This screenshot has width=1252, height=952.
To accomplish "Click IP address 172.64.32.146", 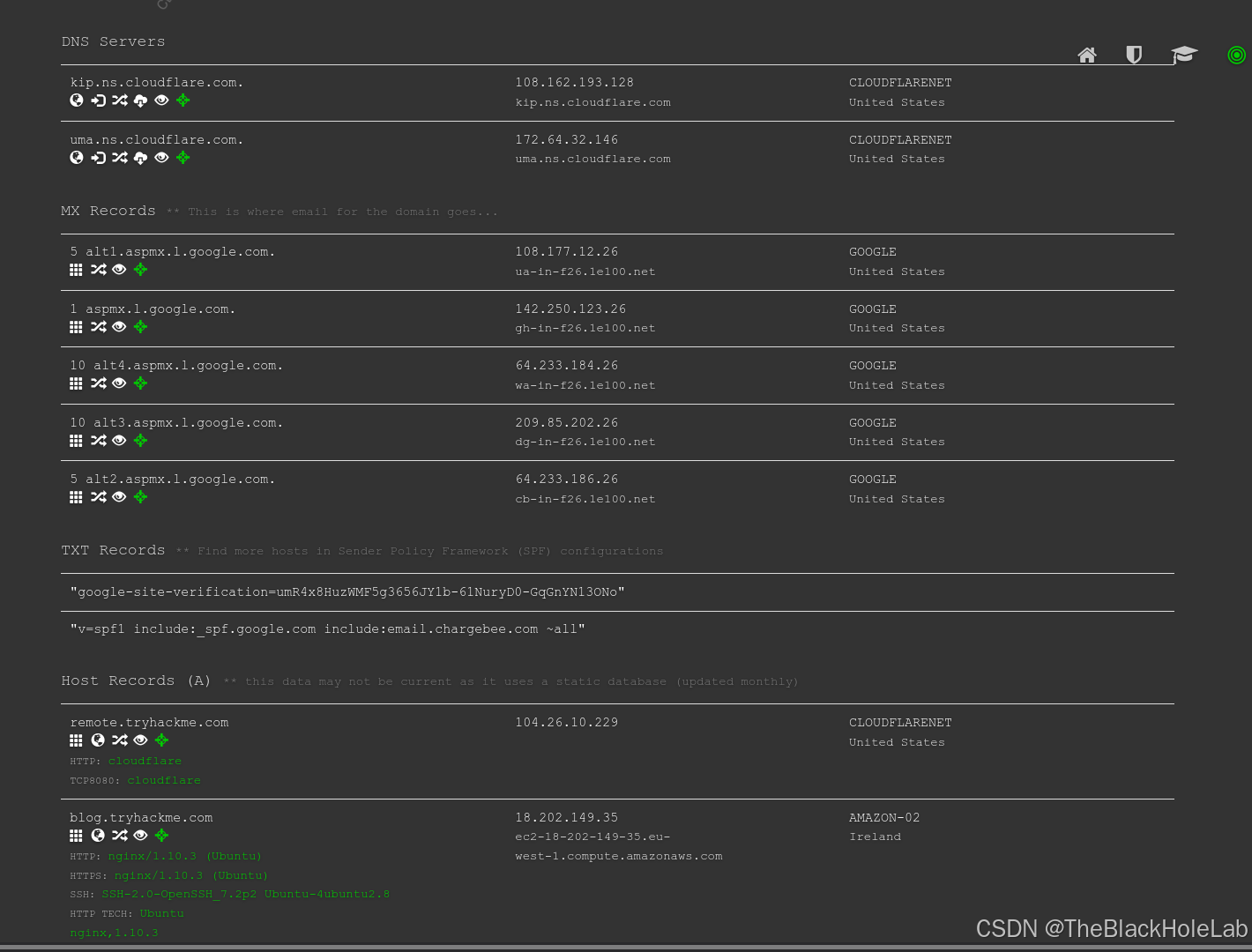I will 567,140.
